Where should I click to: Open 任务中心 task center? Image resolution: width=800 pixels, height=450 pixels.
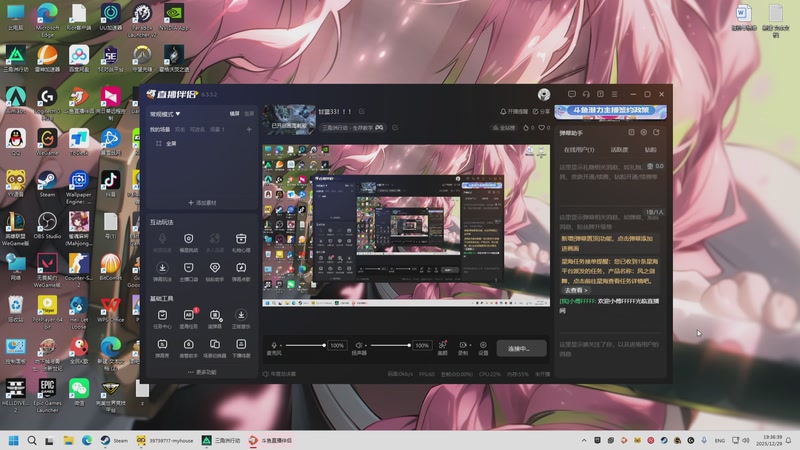click(x=162, y=318)
